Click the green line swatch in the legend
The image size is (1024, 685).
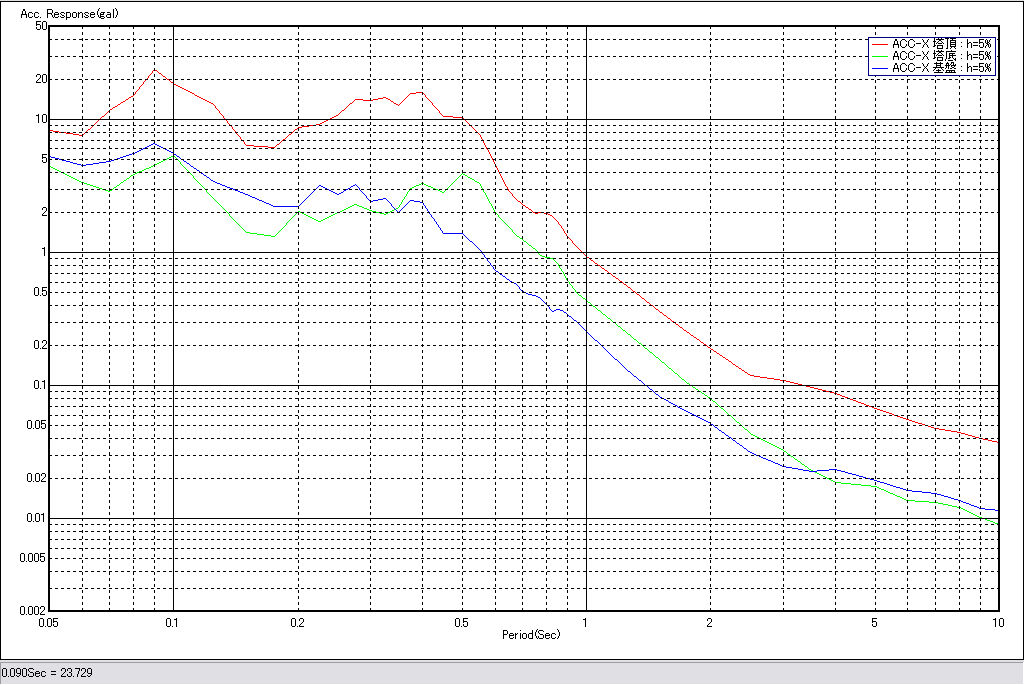880,56
